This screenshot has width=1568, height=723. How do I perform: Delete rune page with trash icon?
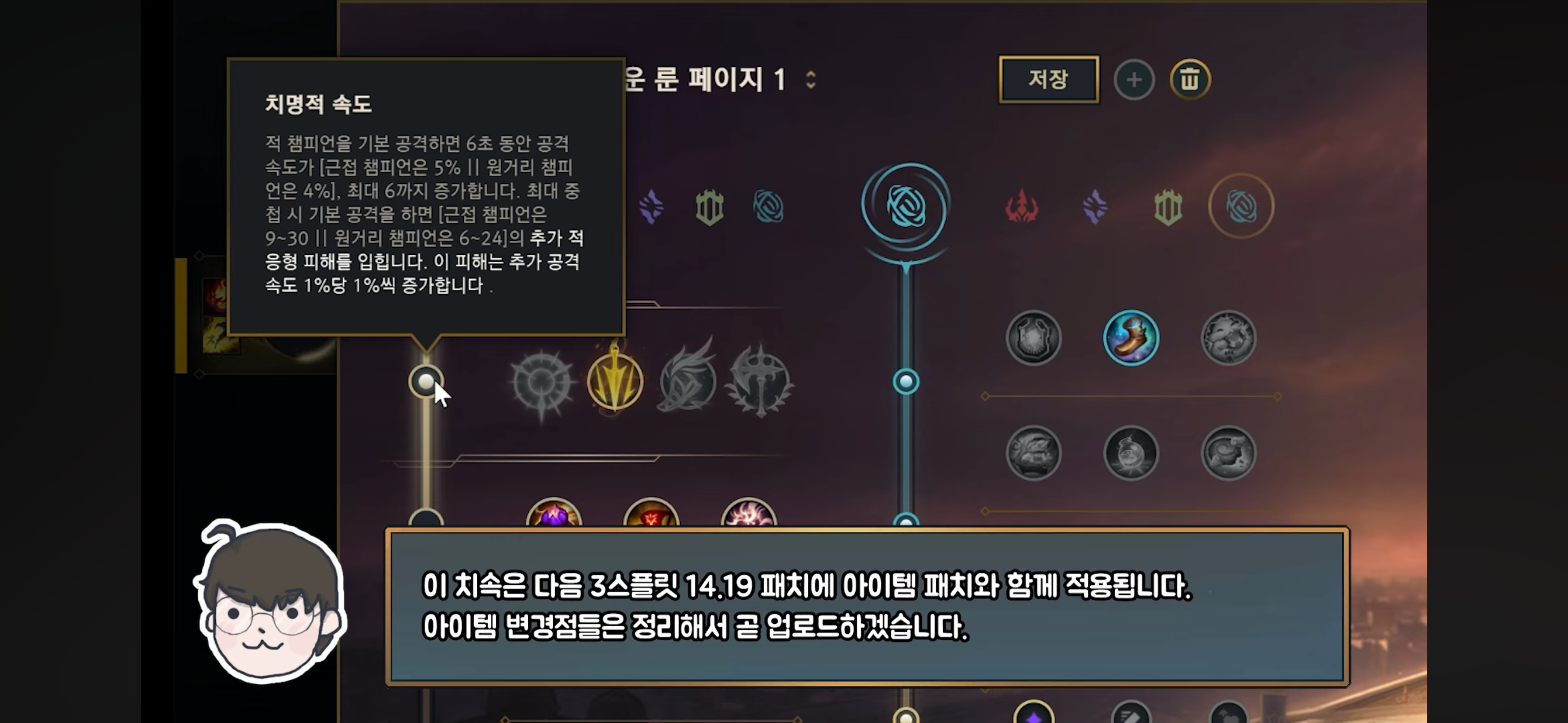point(1190,80)
